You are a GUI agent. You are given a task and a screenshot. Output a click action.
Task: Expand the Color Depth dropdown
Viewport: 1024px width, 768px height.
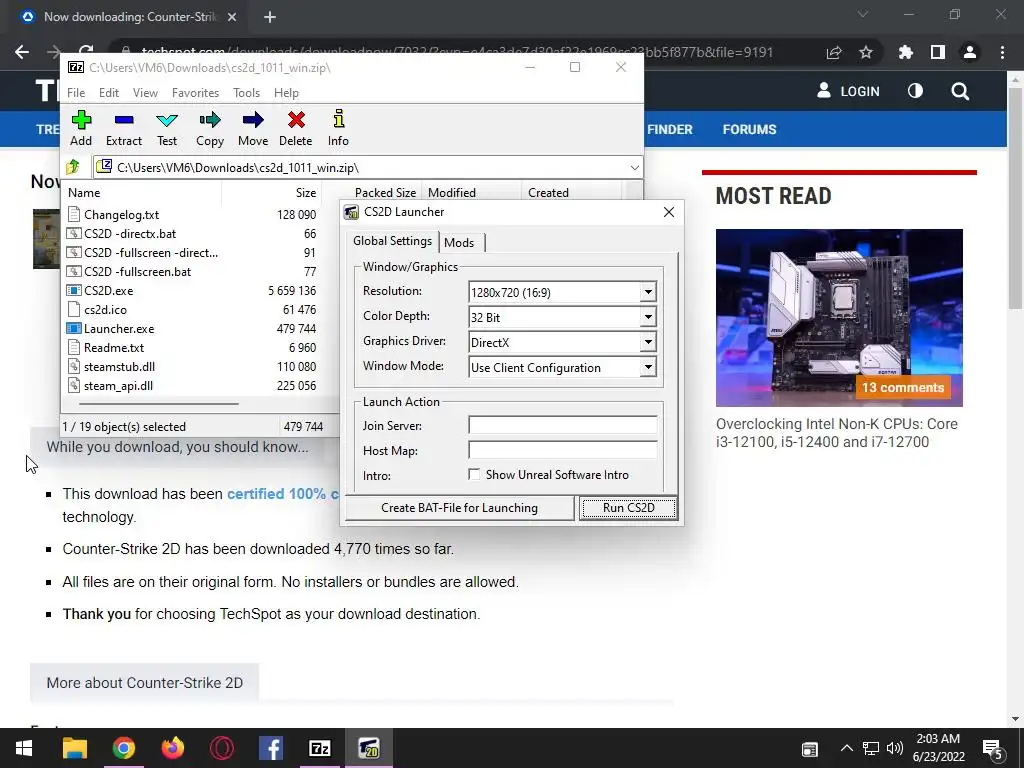click(x=648, y=317)
